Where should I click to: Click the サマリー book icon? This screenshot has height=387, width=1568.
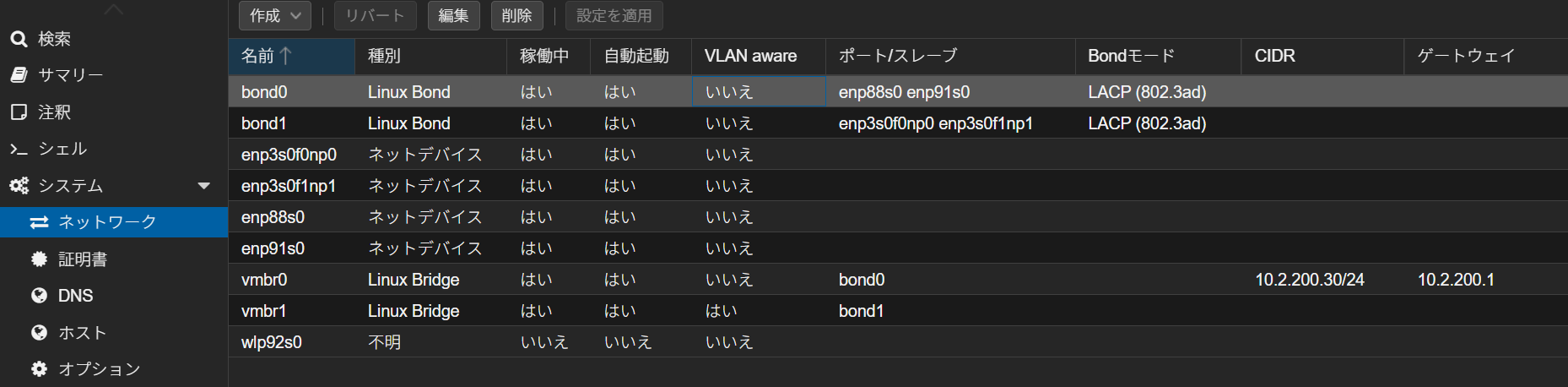[19, 75]
